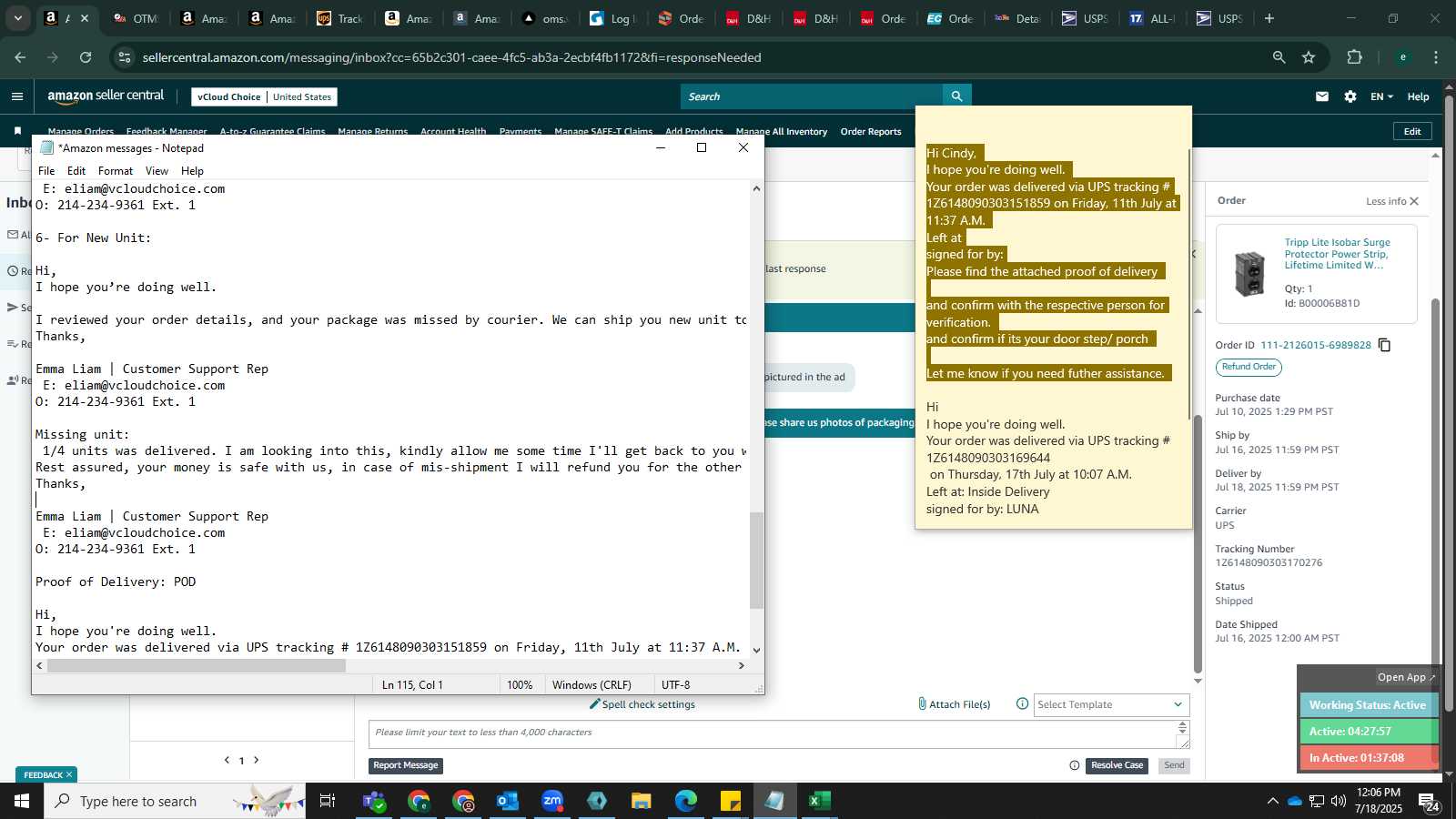This screenshot has height=819, width=1456.
Task: Open Microsoft Edge from the taskbar
Action: click(685, 801)
